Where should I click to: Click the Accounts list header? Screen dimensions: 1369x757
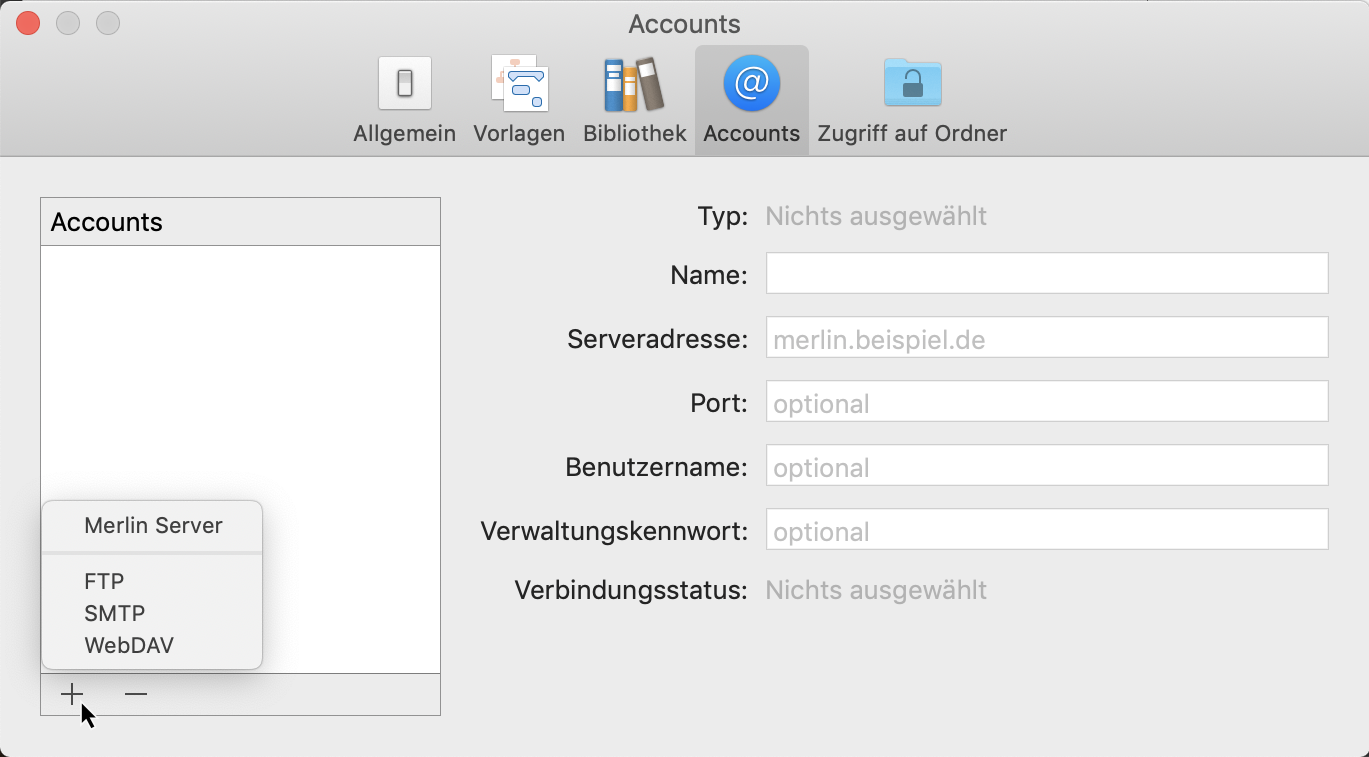tap(240, 221)
